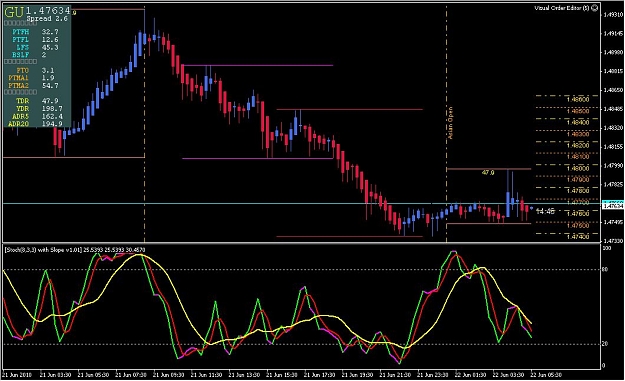Select the PTFL row label

[x=21, y=40]
